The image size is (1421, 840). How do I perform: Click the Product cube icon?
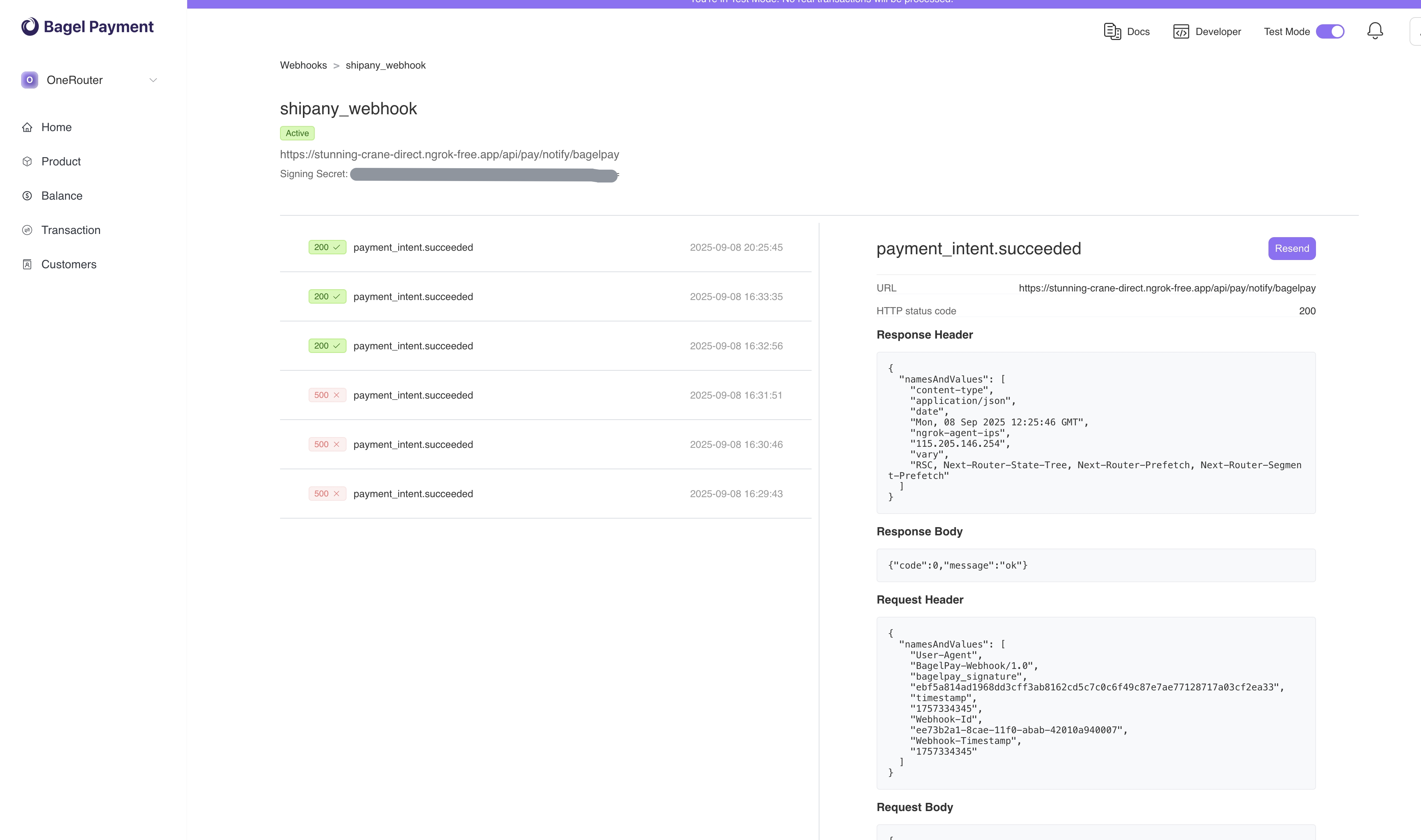point(27,161)
